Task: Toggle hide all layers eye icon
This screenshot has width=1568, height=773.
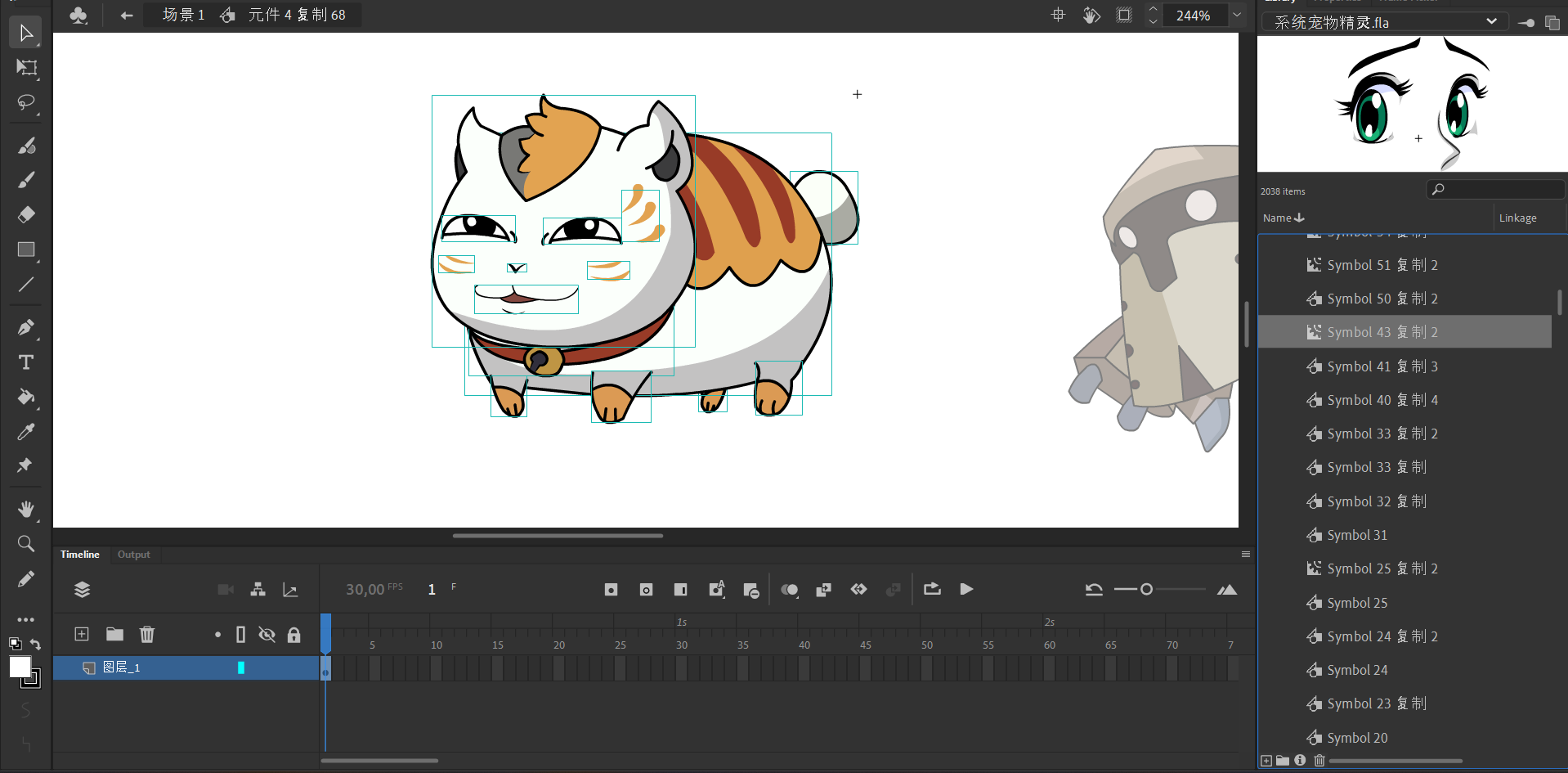Action: [x=267, y=635]
